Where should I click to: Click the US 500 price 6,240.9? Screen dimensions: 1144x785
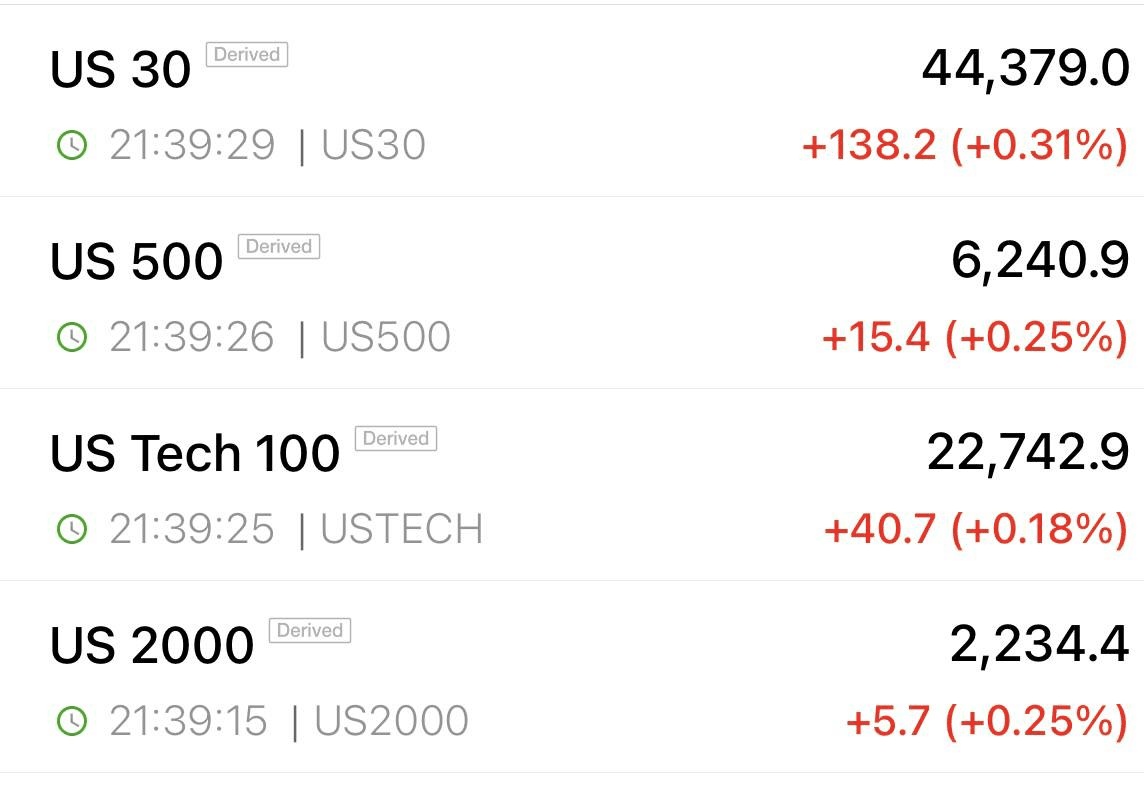1040,262
